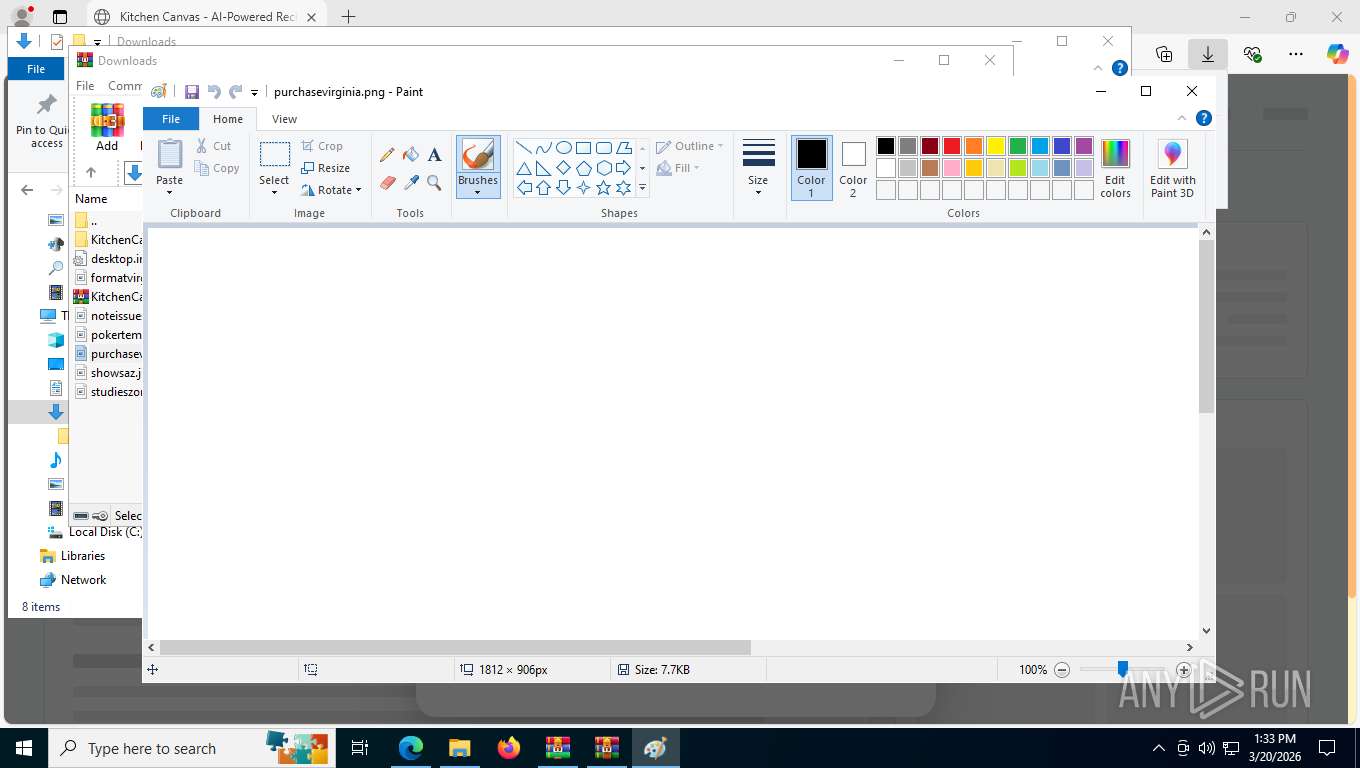Choose the Rectangle shape
The width and height of the screenshot is (1360, 768).
(584, 147)
